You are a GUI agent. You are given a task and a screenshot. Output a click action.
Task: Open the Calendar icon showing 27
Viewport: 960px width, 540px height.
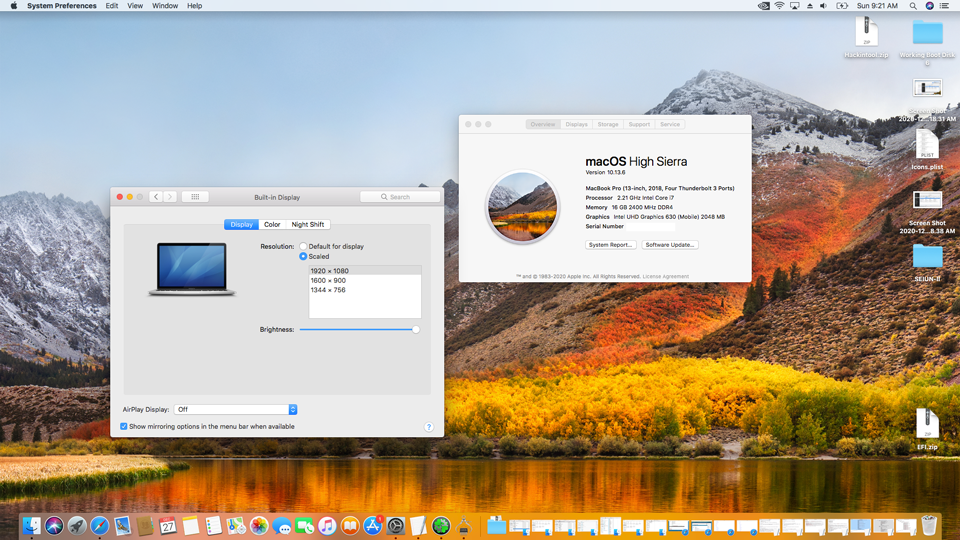coord(168,525)
